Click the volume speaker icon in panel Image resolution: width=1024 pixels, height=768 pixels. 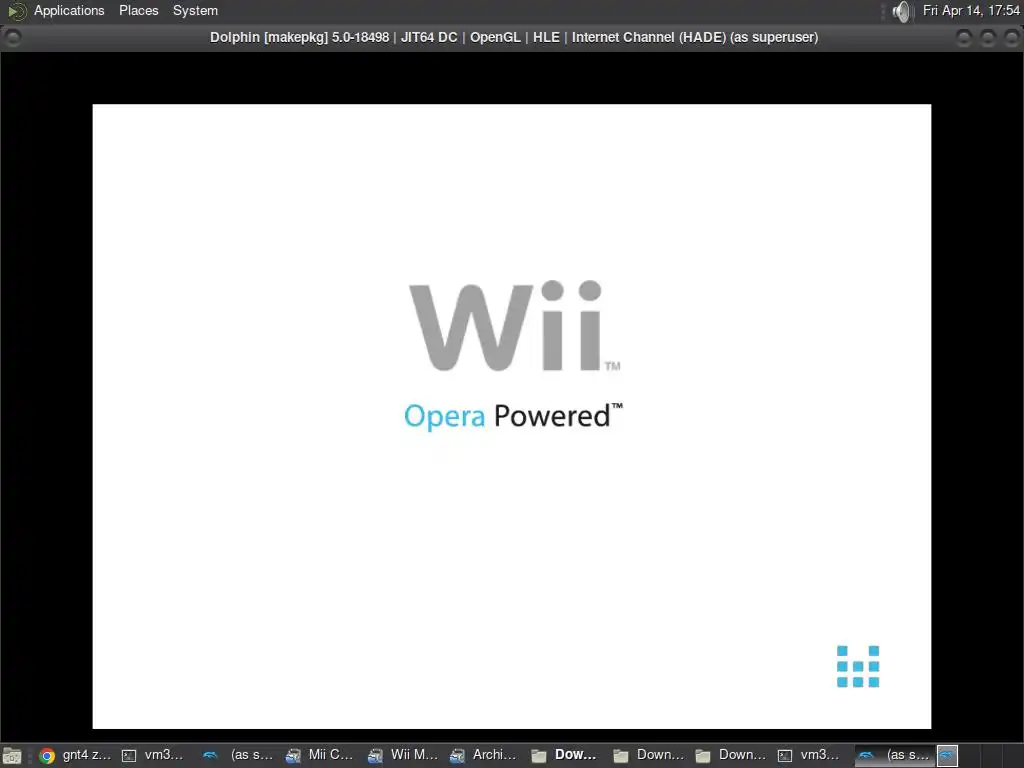coord(901,11)
